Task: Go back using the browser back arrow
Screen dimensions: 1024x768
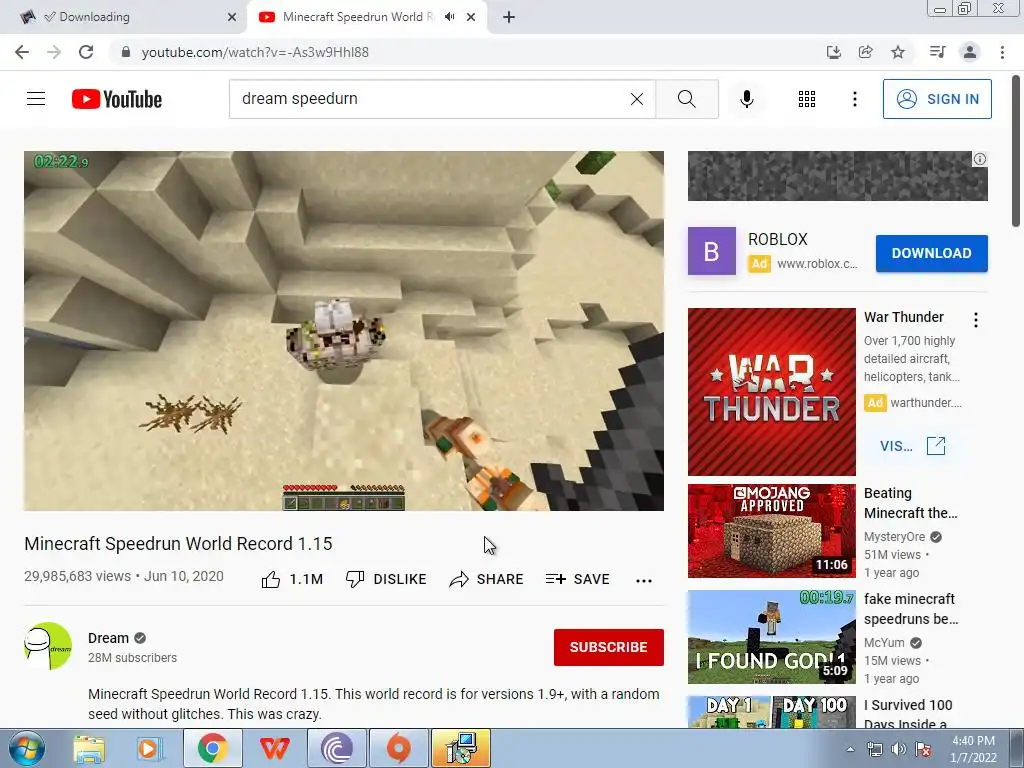Action: [22, 52]
